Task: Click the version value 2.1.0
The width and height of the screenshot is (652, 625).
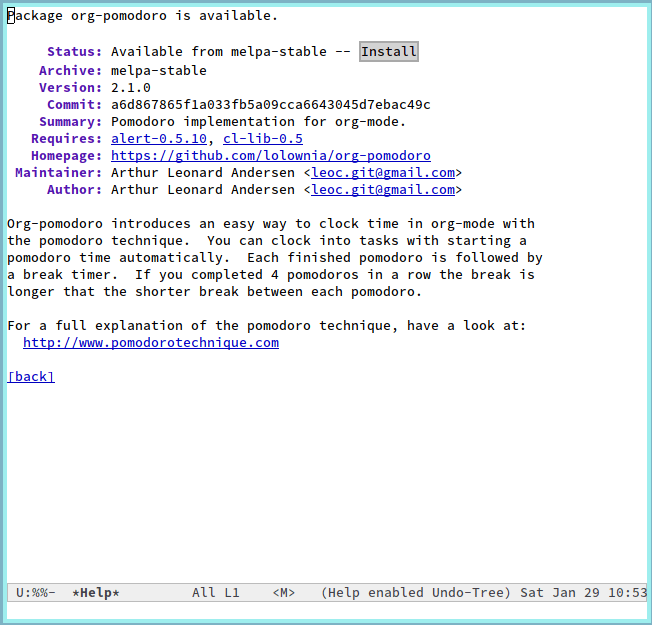Action: tap(131, 88)
